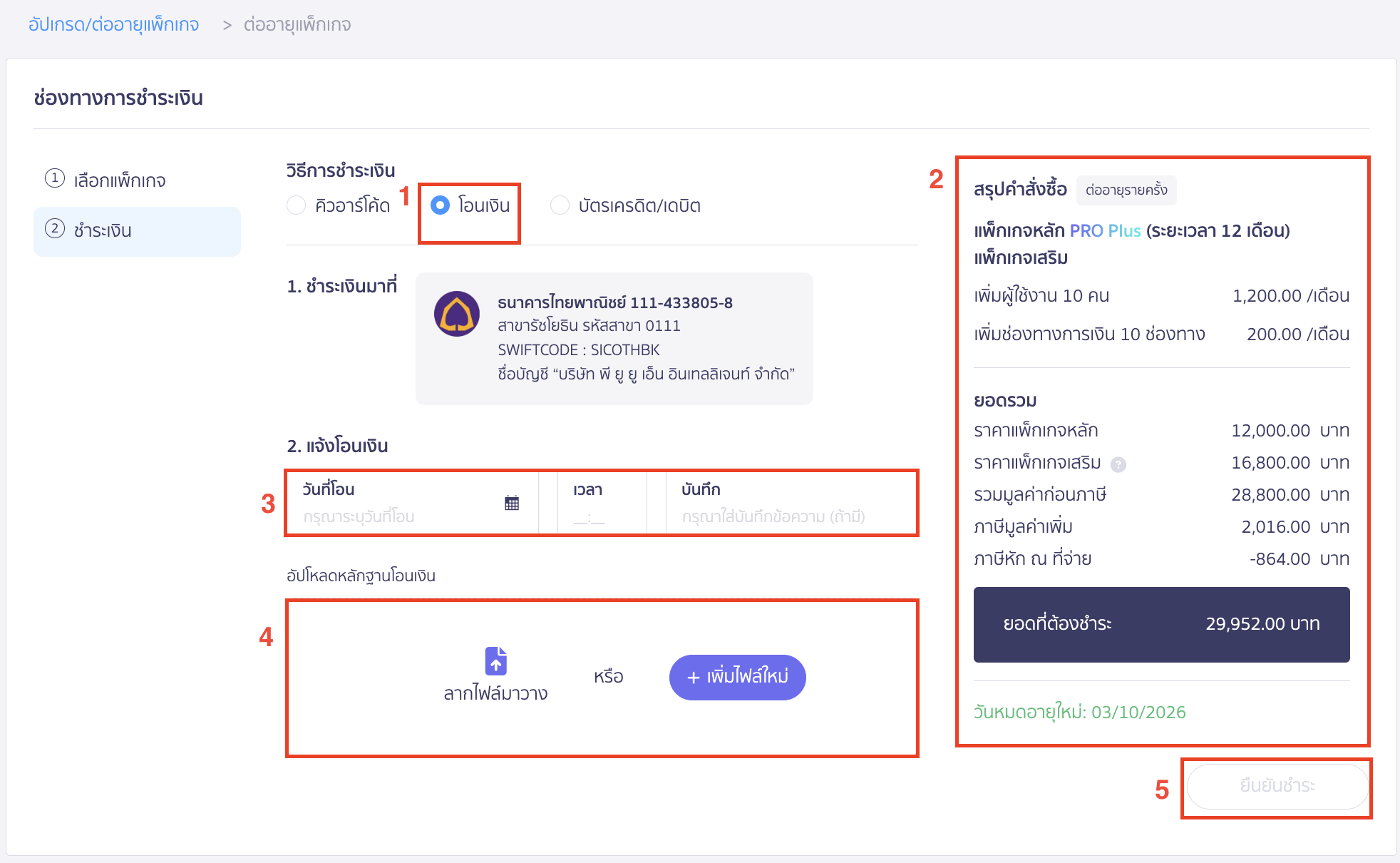
Task: Select the credit/debit card radio option
Action: point(560,205)
